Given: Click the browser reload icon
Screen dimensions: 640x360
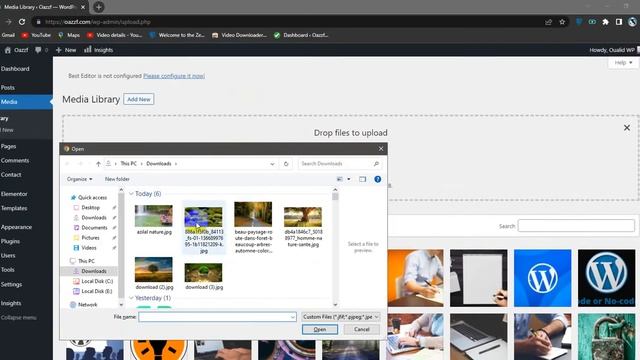Looking at the screenshot, I should pyautogui.click(x=22, y=22).
